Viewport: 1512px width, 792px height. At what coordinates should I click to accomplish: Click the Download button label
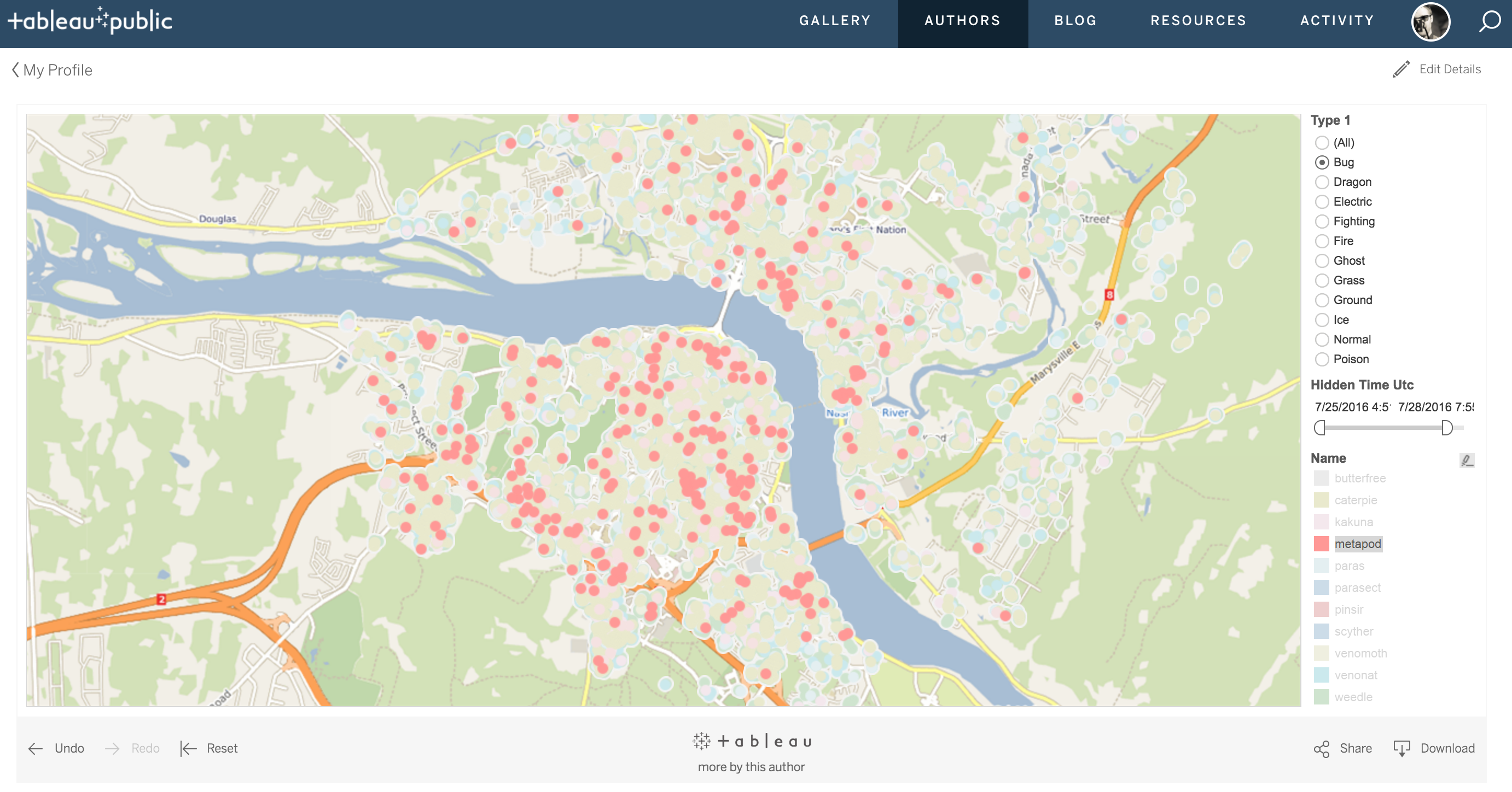[x=1447, y=748]
